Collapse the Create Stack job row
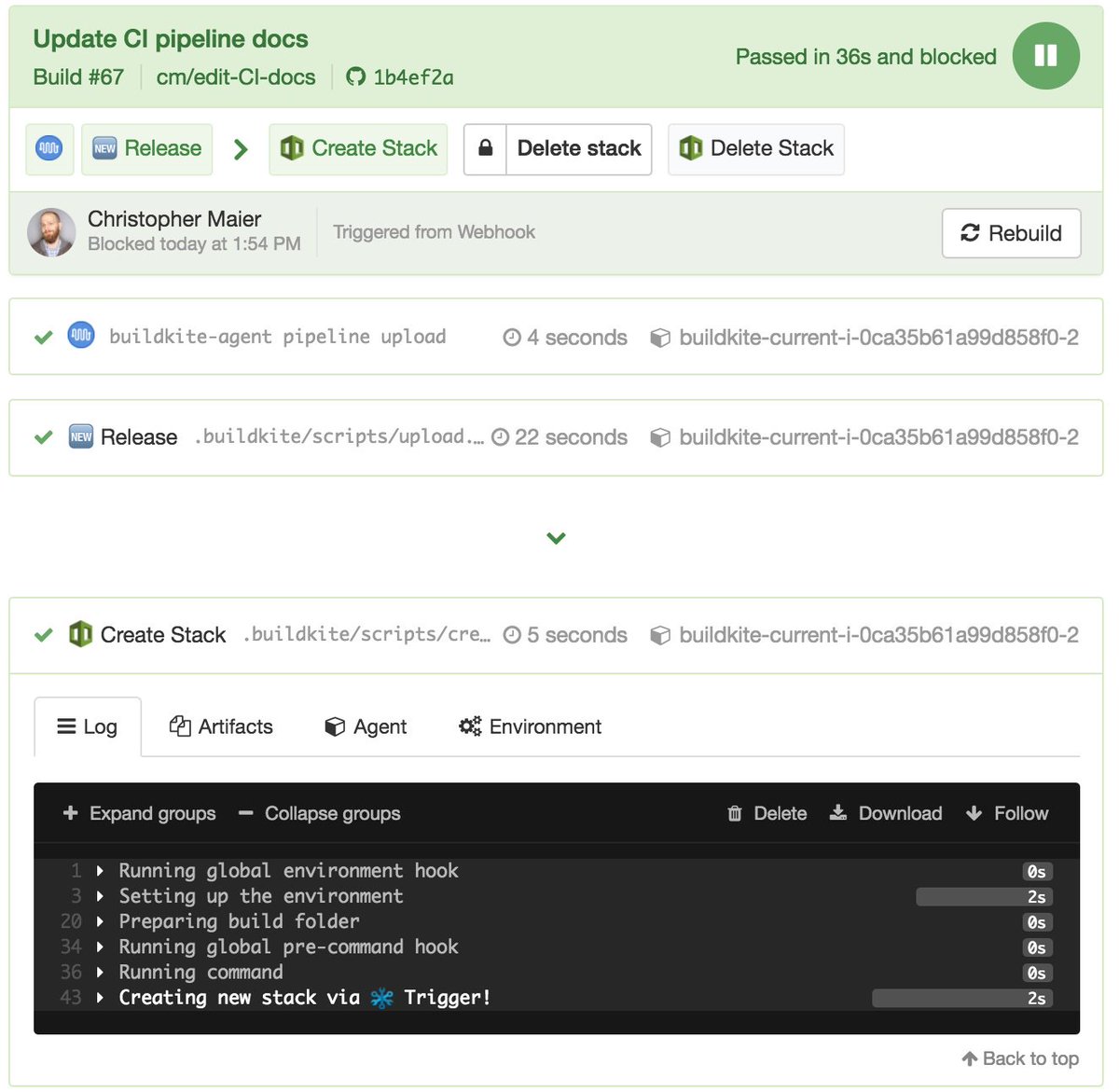Screen dimensions: 1119x1092 tap(556, 635)
